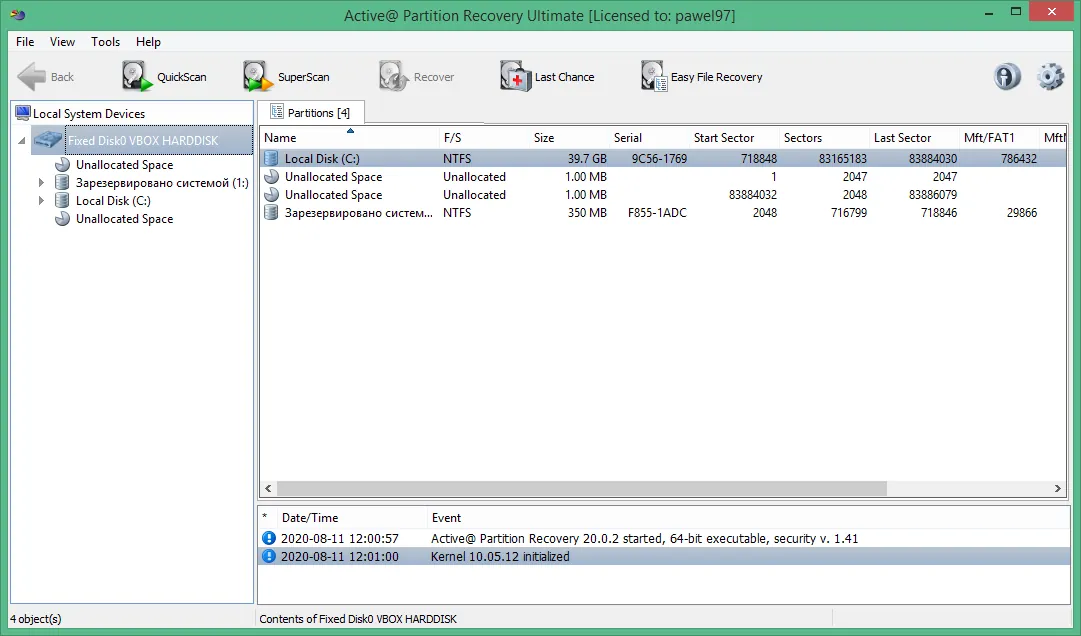Sort by Size column header

(569, 138)
